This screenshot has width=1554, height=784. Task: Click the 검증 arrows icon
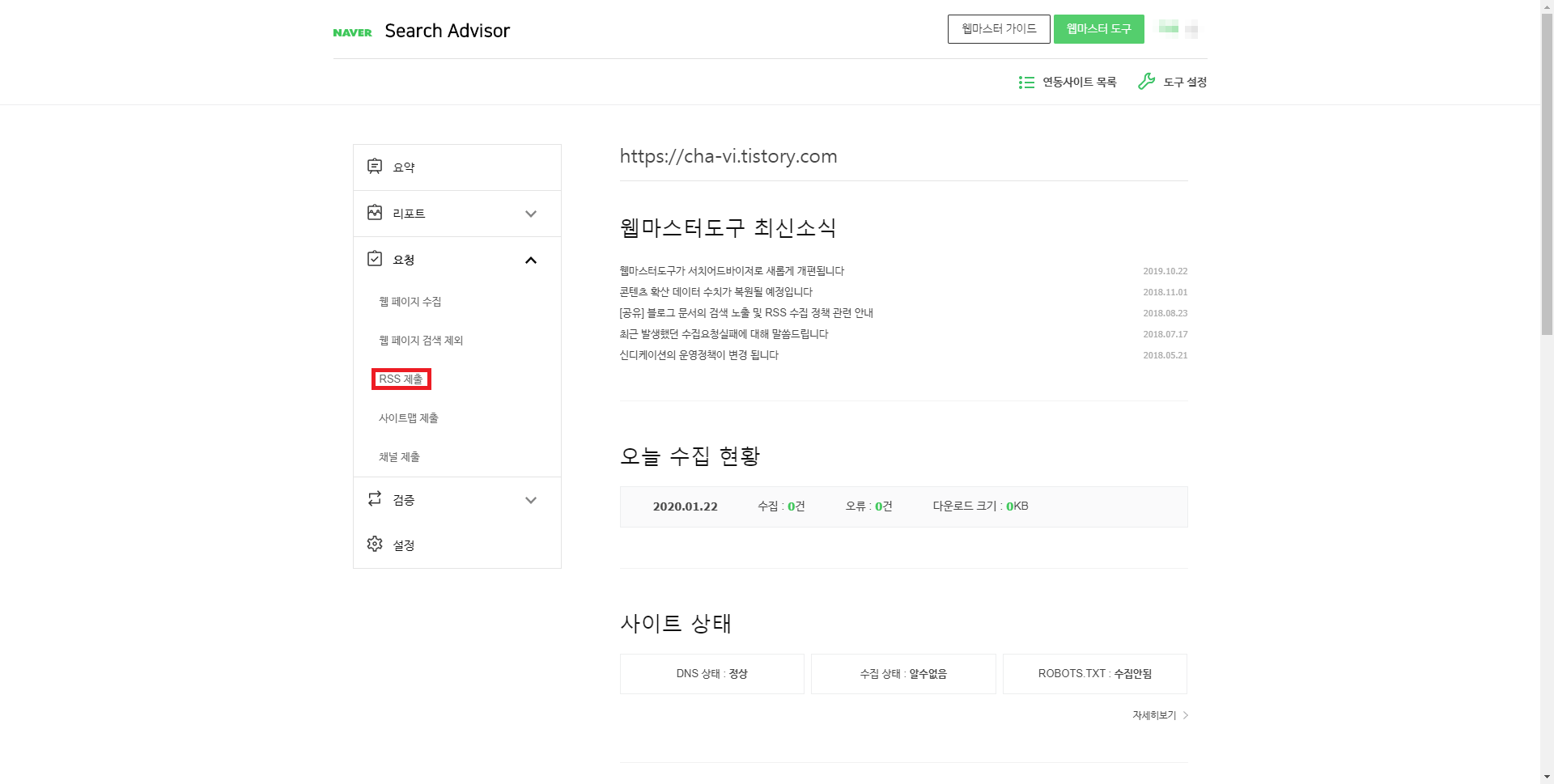375,499
